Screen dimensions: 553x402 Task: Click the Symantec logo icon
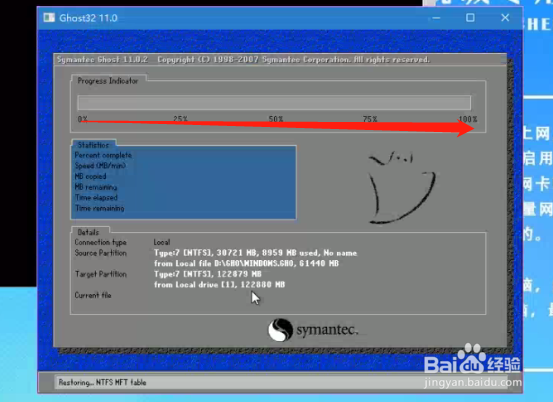click(280, 330)
